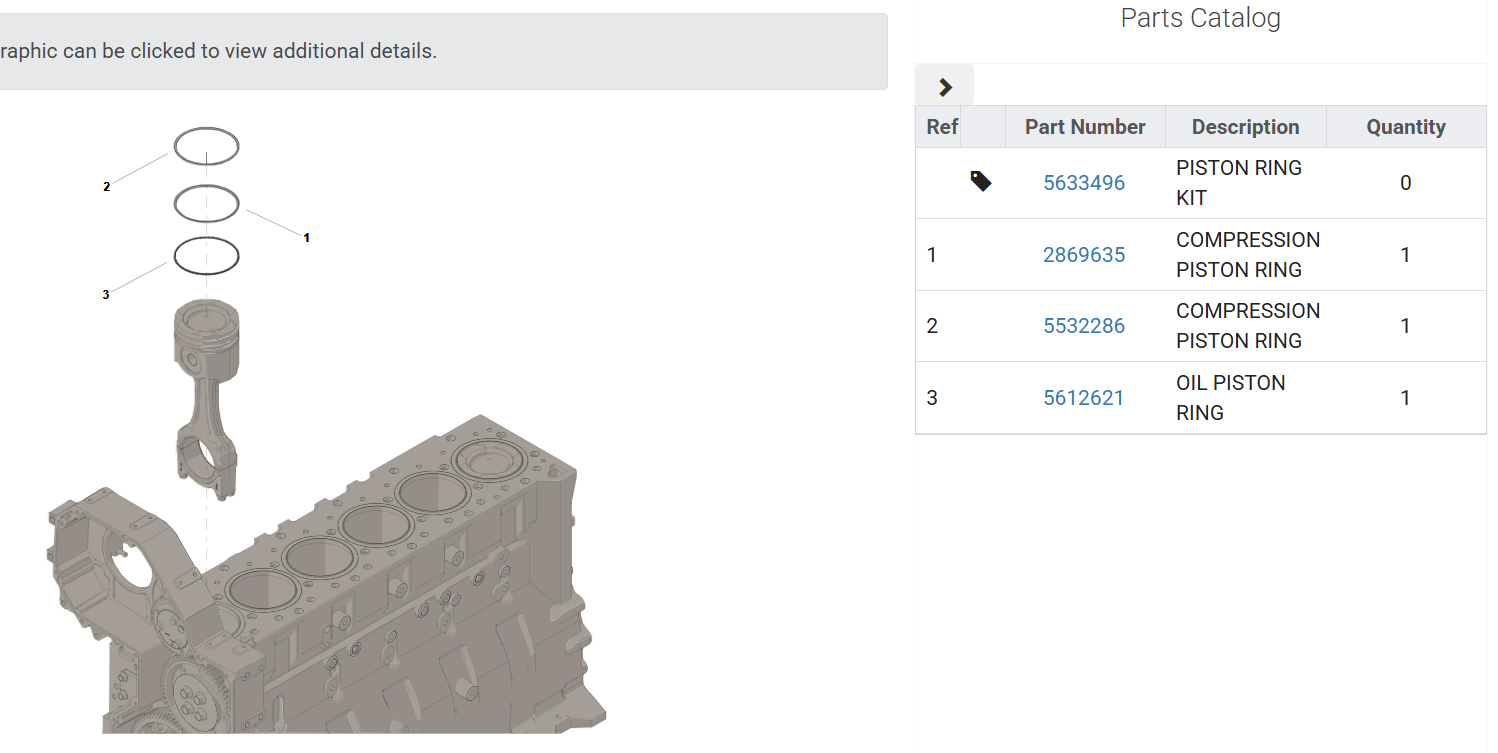Click callout number 1 in the diagram
Screen dimensions: 1498x753
coord(306,238)
